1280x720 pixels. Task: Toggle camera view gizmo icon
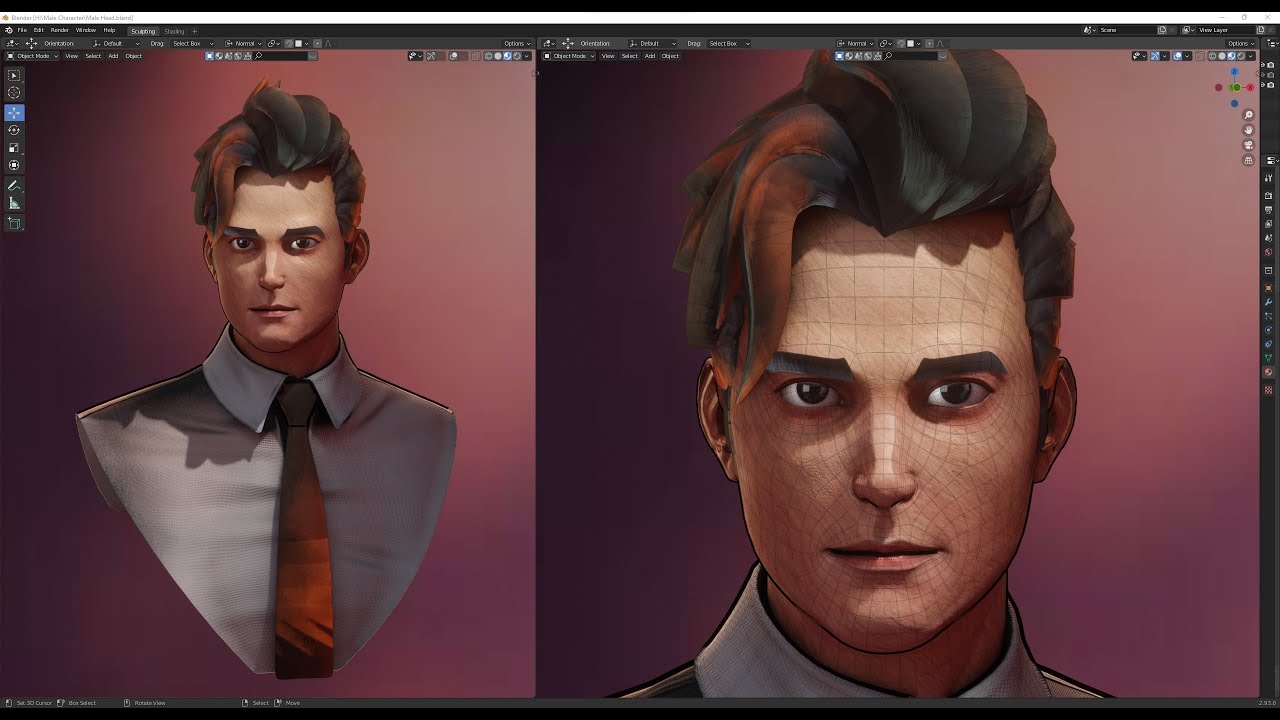pos(1248,145)
